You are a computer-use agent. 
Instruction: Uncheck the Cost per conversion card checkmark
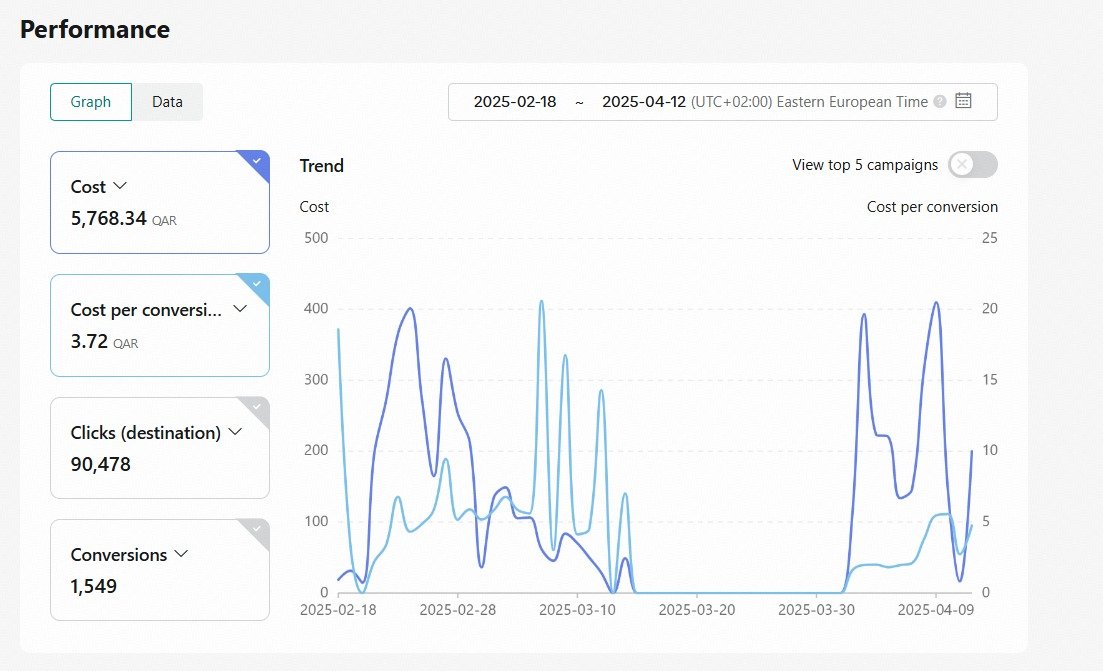tap(258, 285)
